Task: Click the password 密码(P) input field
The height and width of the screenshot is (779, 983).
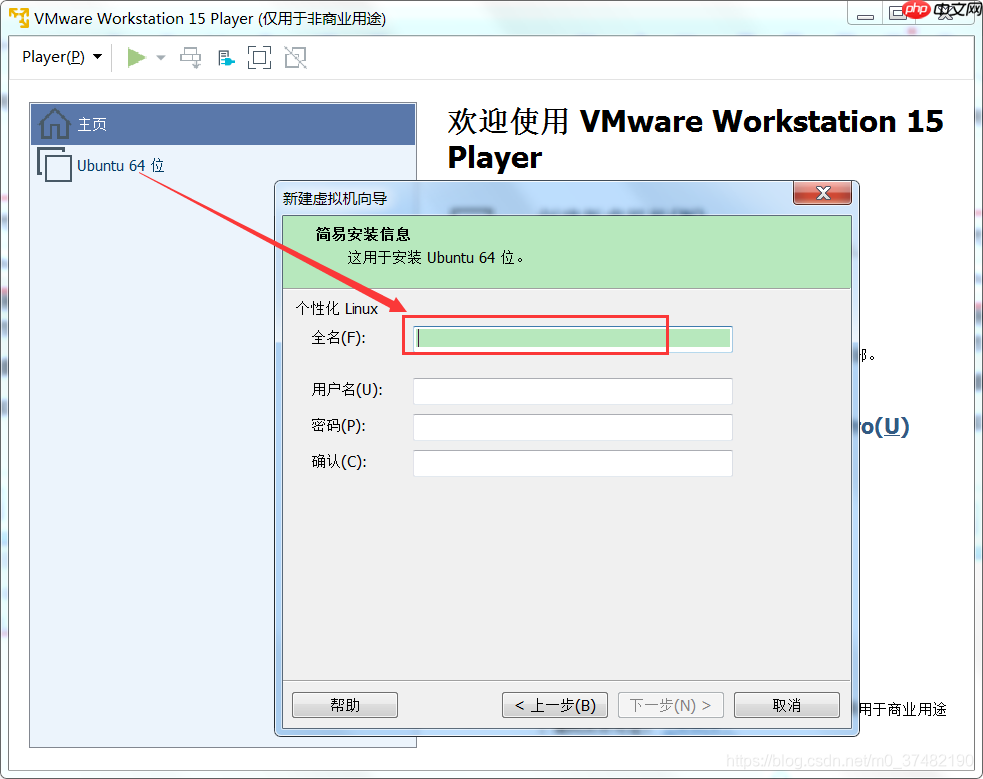Action: pyautogui.click(x=572, y=427)
